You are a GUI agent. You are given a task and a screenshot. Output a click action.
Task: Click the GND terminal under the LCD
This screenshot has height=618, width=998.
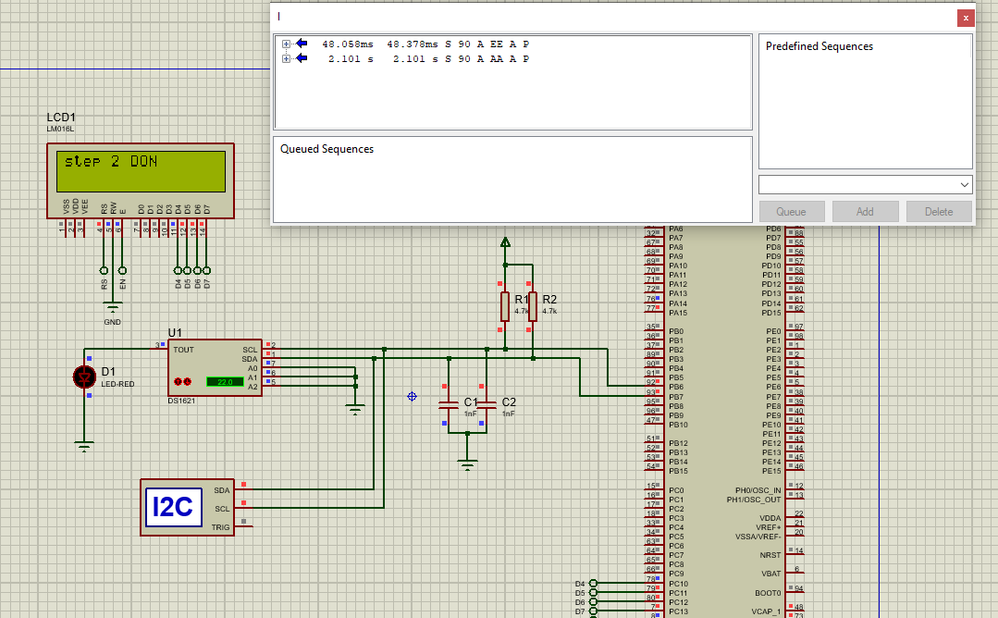click(x=113, y=308)
